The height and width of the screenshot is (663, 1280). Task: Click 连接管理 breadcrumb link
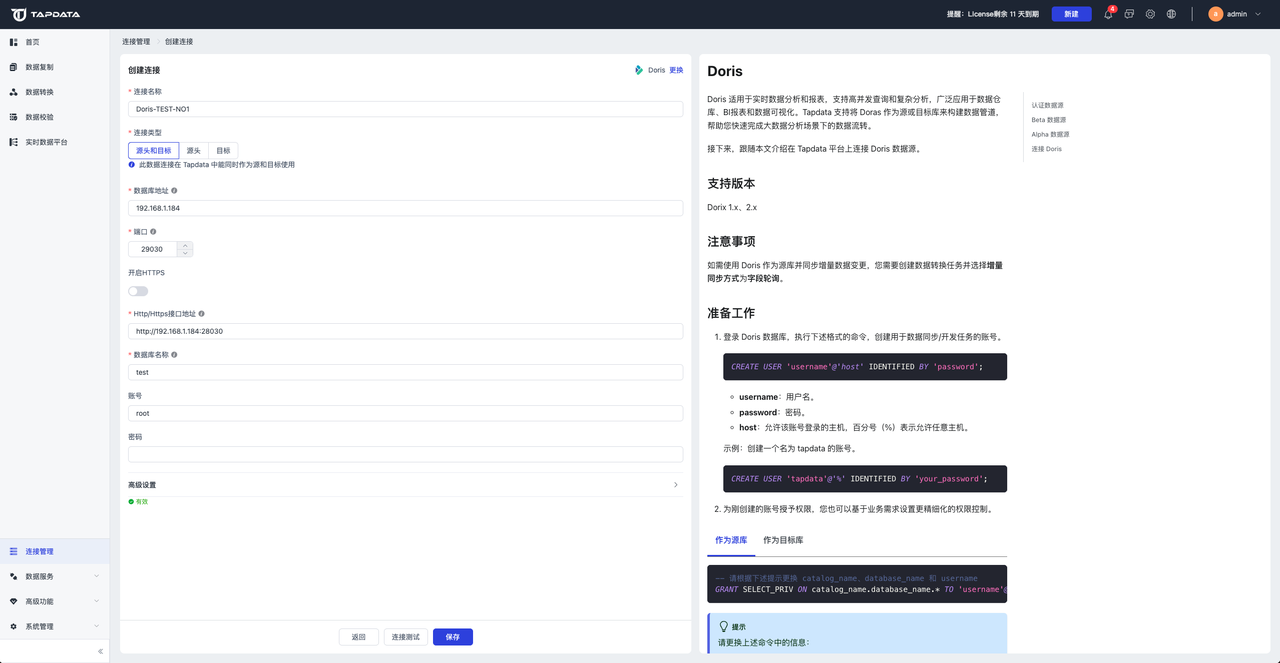(x=136, y=42)
